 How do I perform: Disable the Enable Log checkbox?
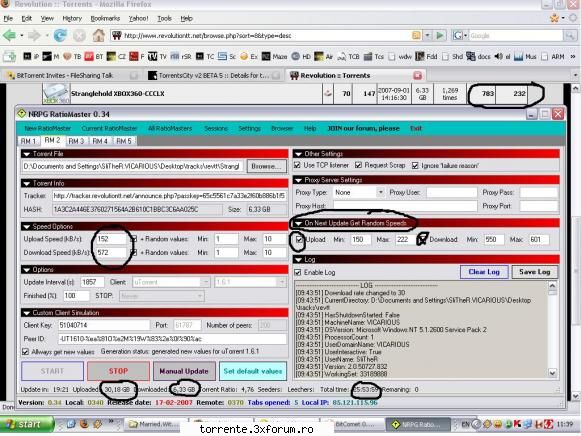tap(298, 272)
